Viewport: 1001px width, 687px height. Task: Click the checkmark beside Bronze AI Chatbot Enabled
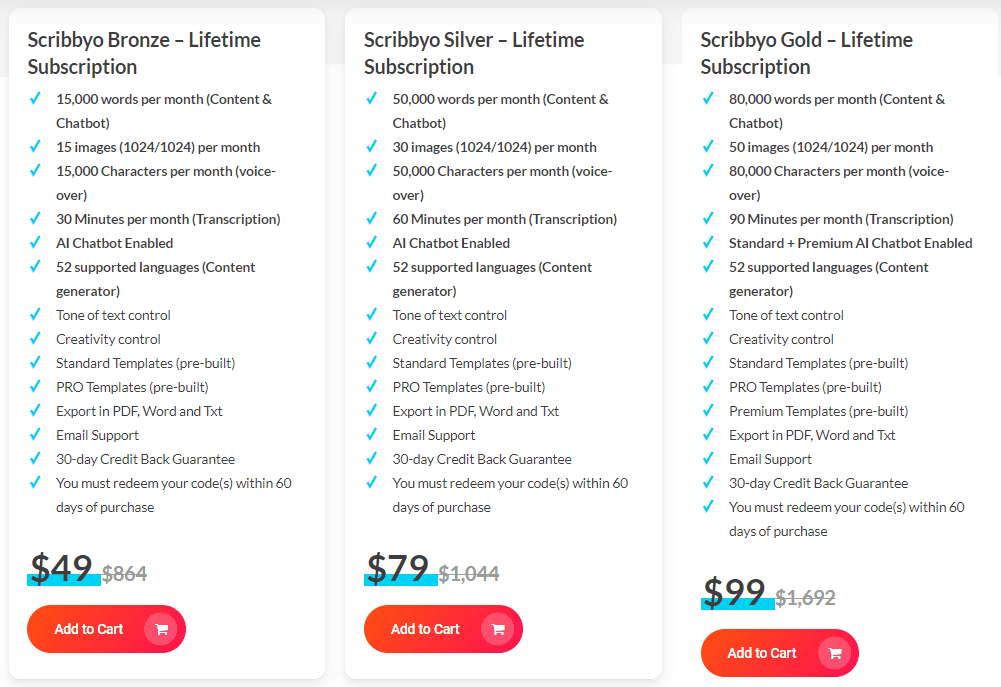[33, 243]
